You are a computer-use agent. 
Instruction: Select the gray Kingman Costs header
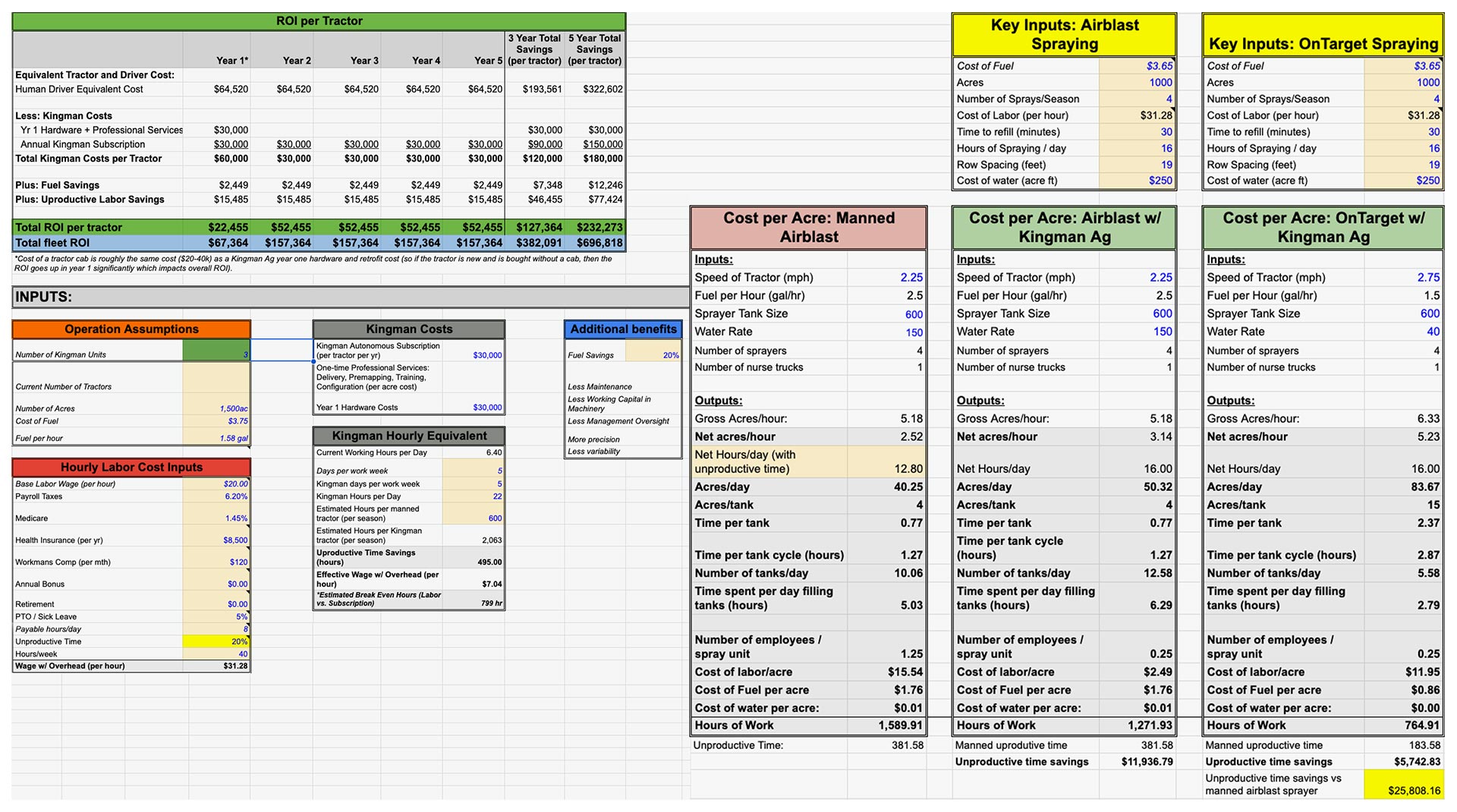pos(408,329)
